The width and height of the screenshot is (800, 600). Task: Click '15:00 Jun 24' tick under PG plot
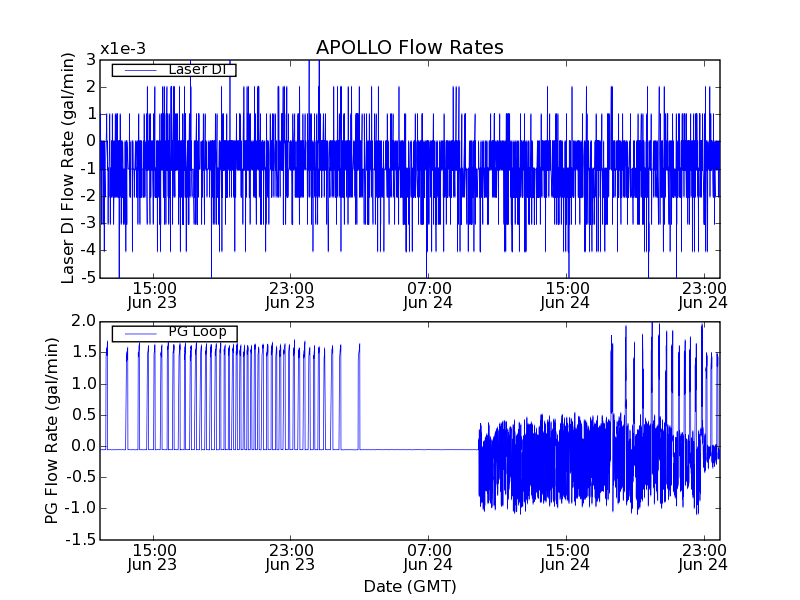click(566, 558)
